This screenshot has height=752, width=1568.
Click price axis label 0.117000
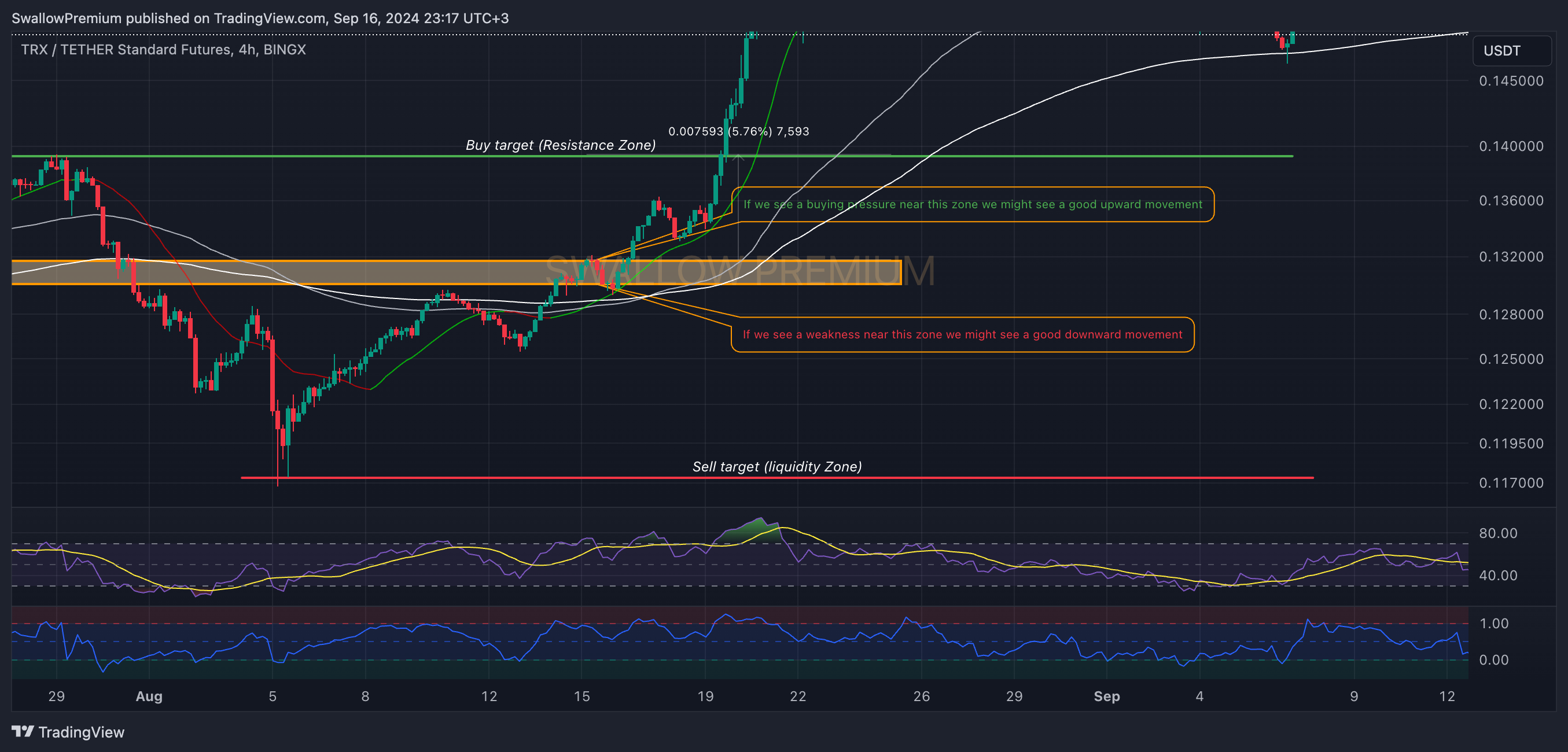pos(1511,483)
